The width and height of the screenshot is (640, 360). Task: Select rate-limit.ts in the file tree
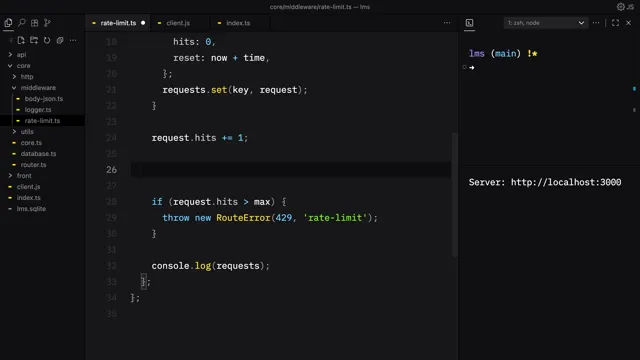(x=42, y=121)
